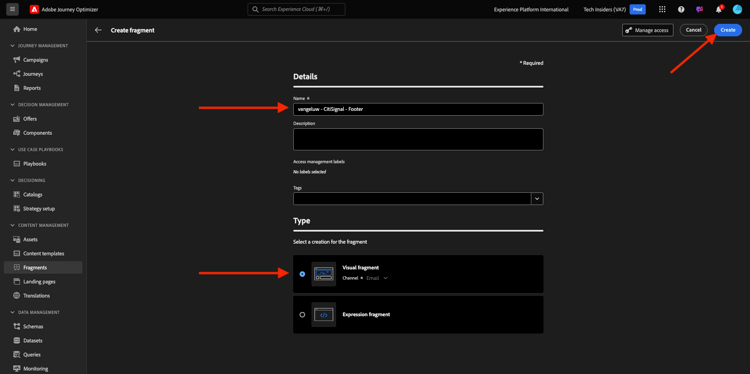
Task: Click the Cancel button
Action: (694, 30)
